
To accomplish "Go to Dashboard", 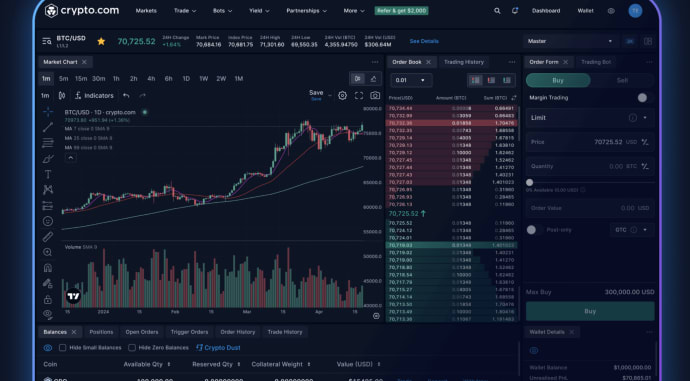I will [546, 11].
